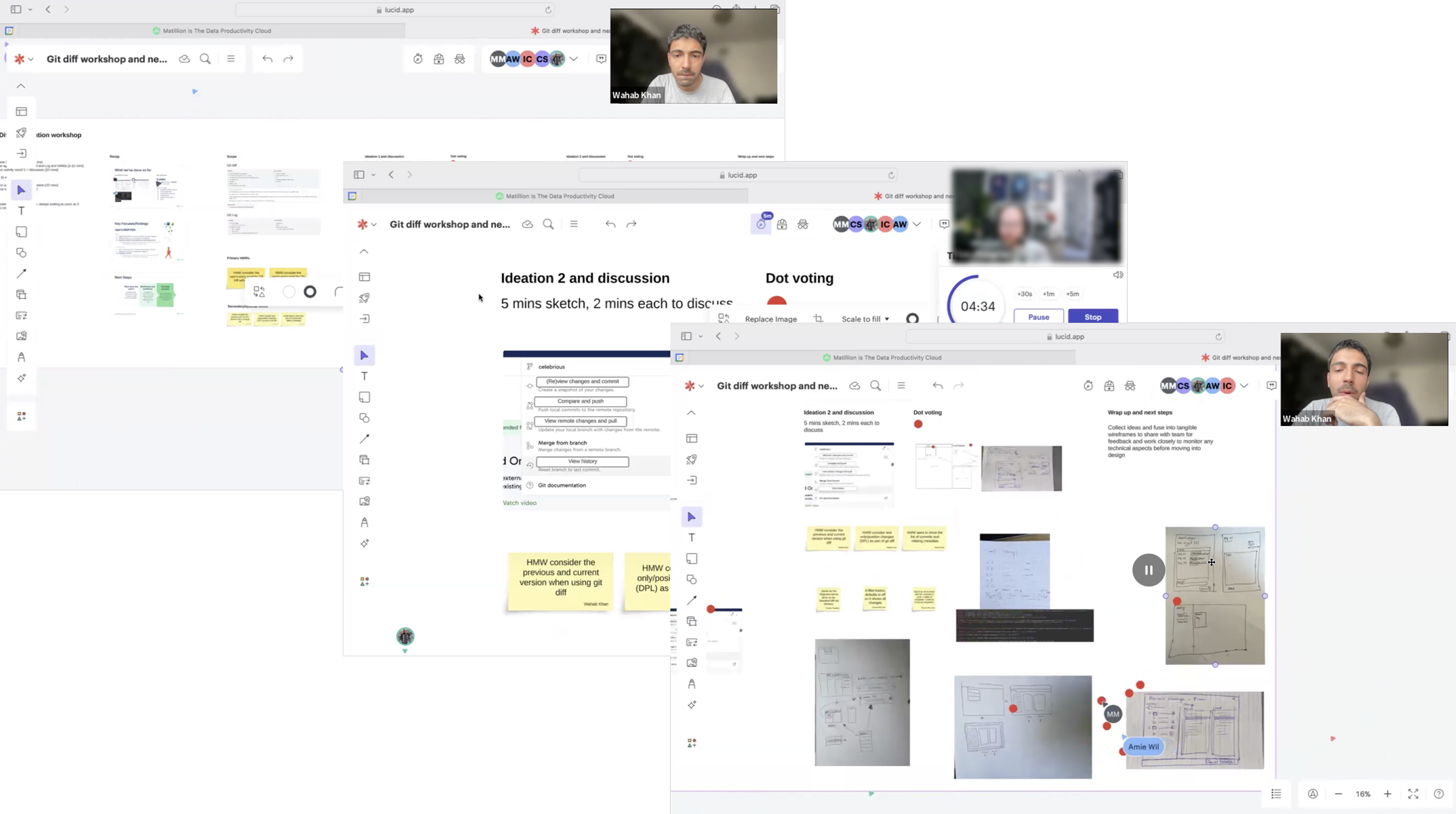Viewport: 1456px width, 814px height.
Task: Click the white fill color circle in back window
Action: 289,292
